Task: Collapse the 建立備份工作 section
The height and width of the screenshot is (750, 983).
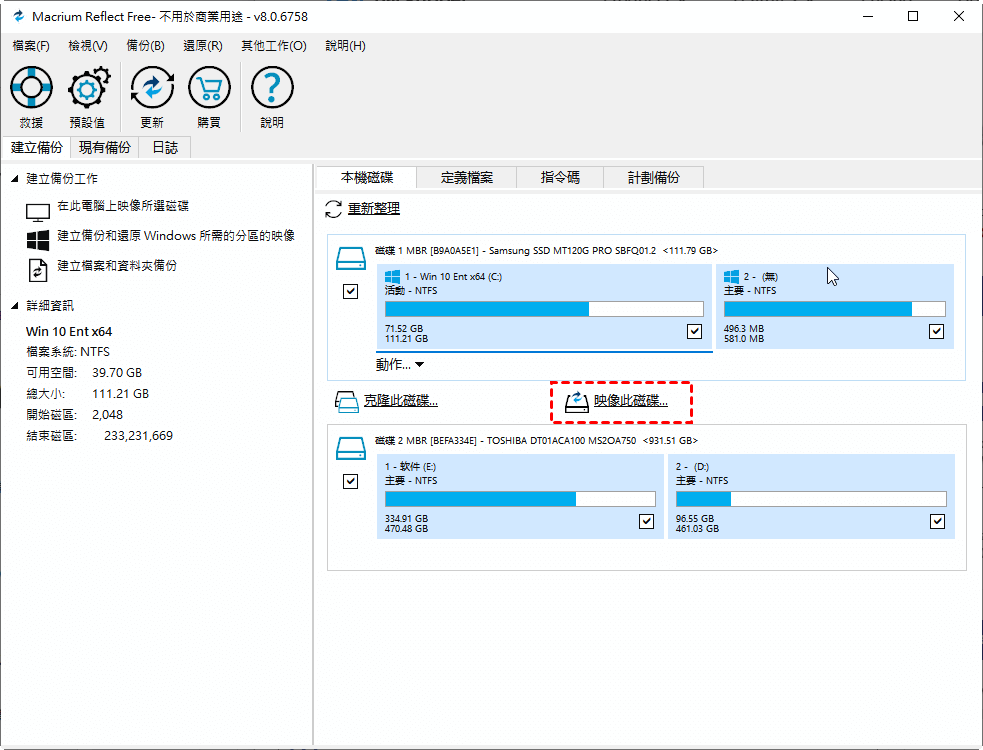Action: click(x=15, y=179)
